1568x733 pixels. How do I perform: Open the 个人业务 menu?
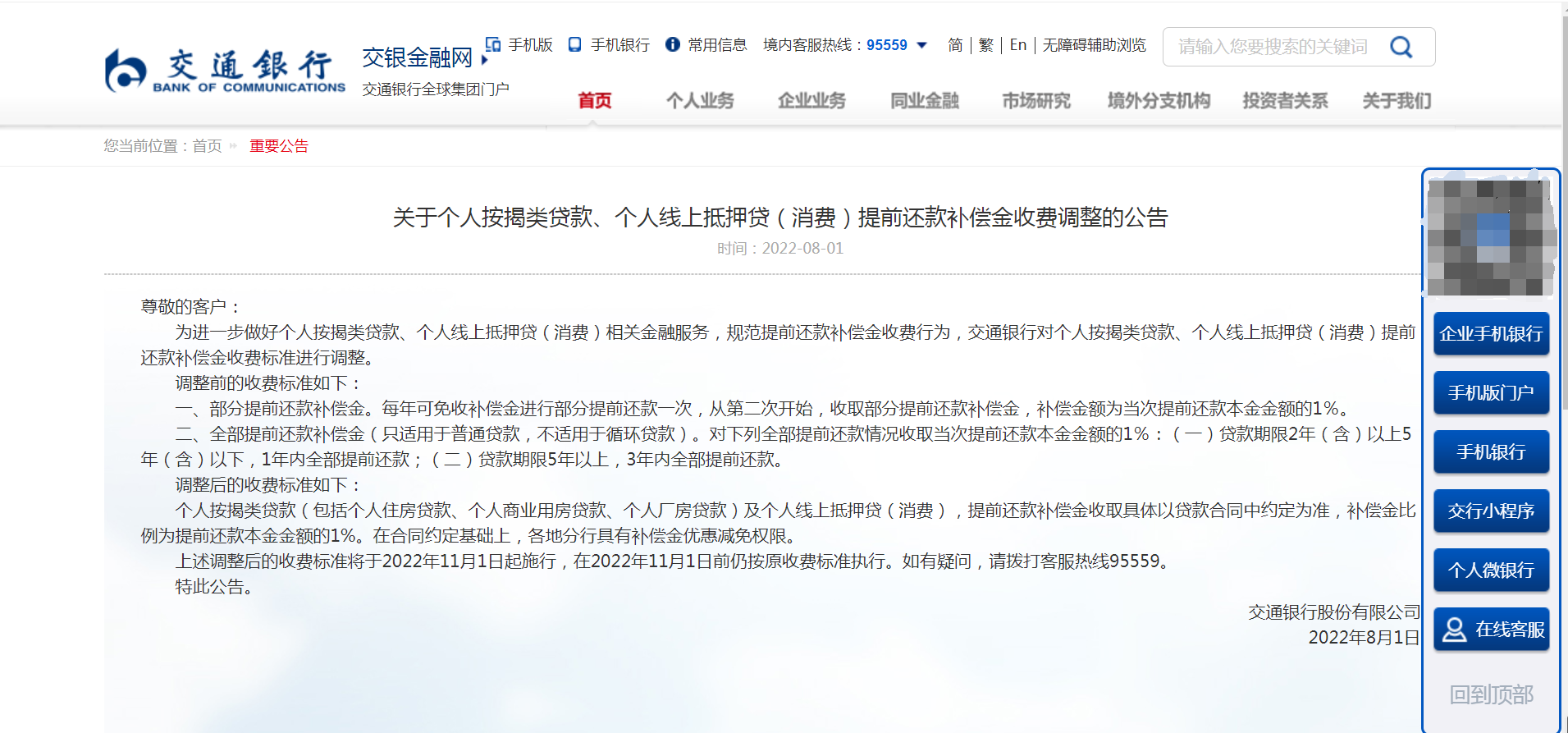700,100
